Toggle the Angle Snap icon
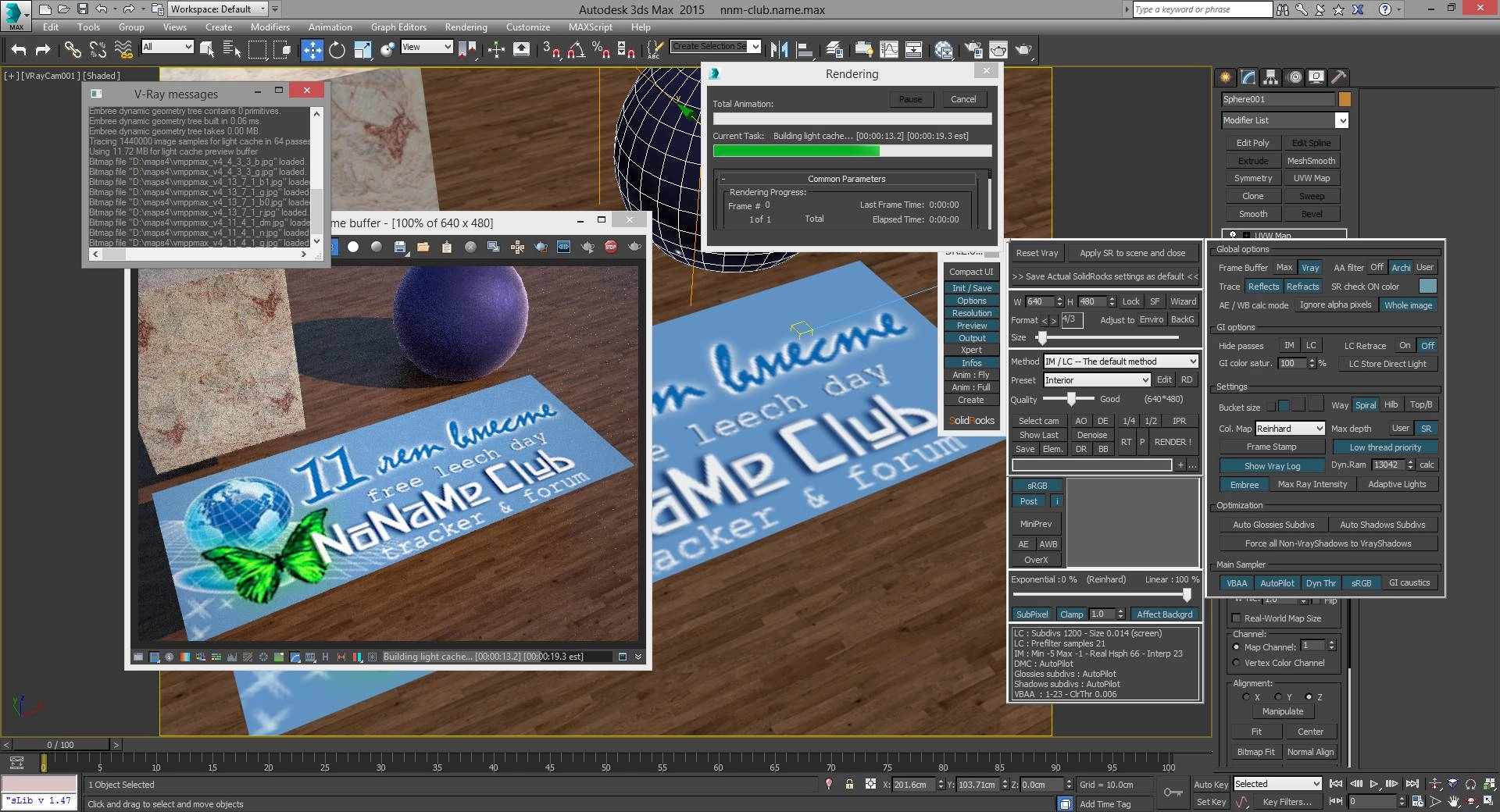The height and width of the screenshot is (812, 1500). point(576,50)
